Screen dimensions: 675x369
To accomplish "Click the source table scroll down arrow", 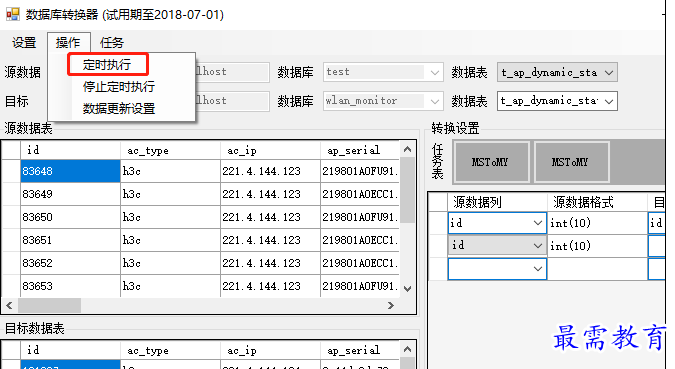I will coord(407,289).
